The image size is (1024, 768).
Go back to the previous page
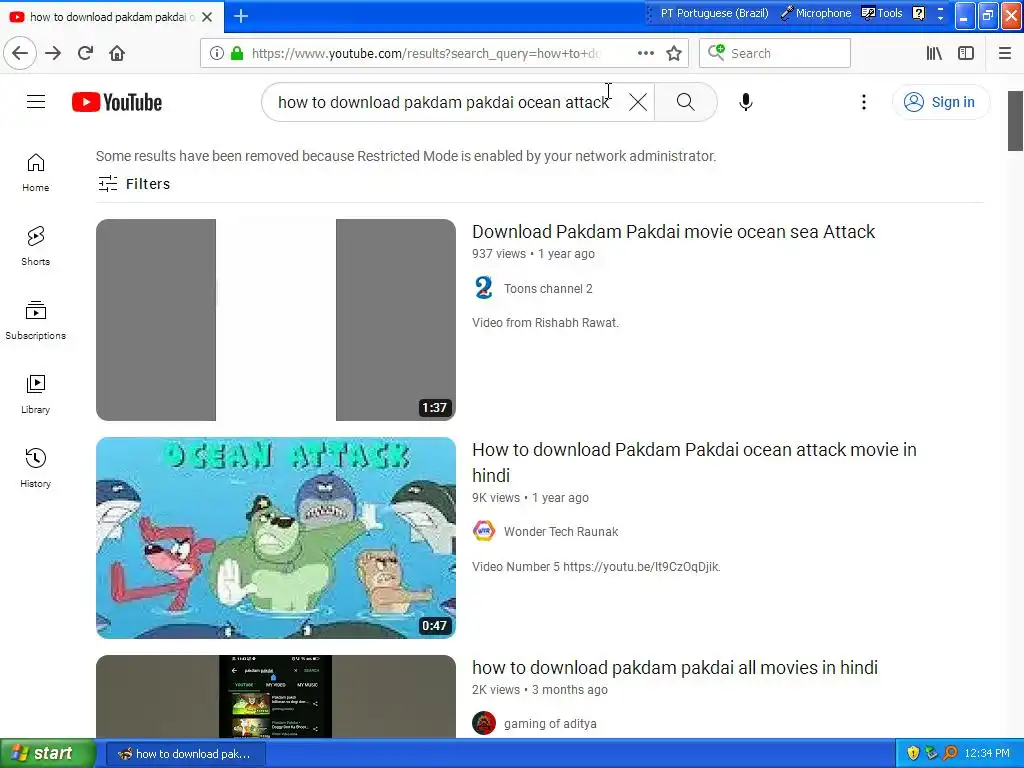point(20,53)
